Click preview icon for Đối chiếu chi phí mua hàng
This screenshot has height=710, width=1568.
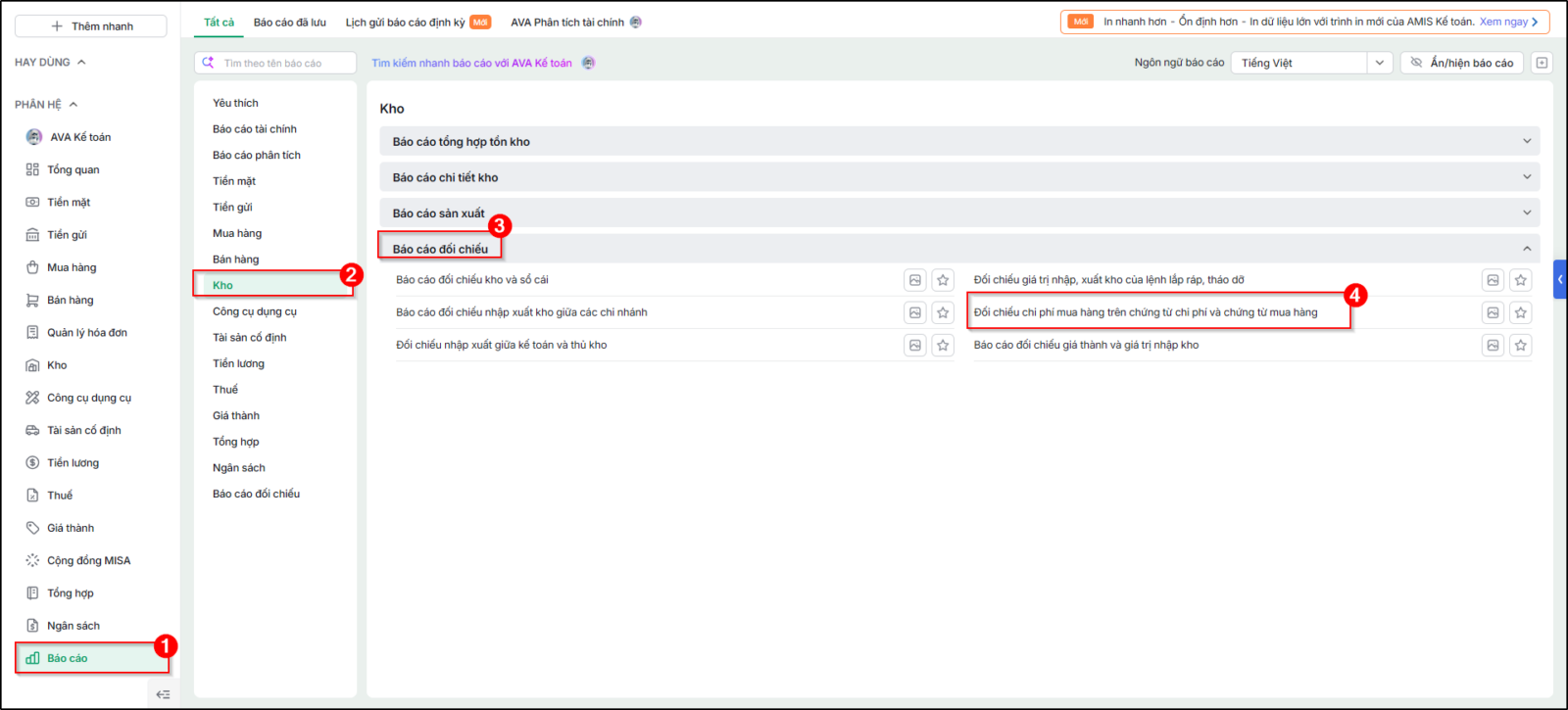1493,312
